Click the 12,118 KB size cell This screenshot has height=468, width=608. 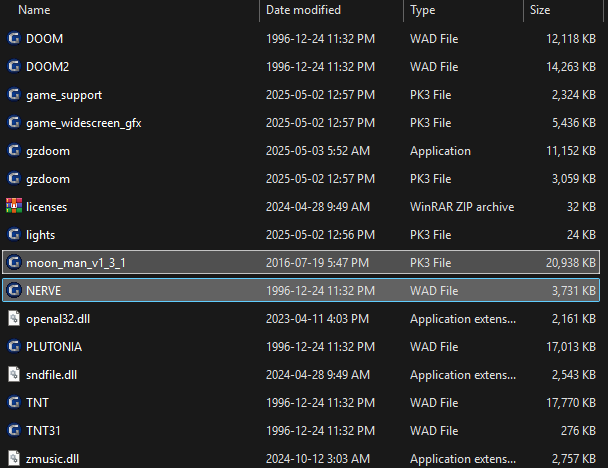pos(571,39)
